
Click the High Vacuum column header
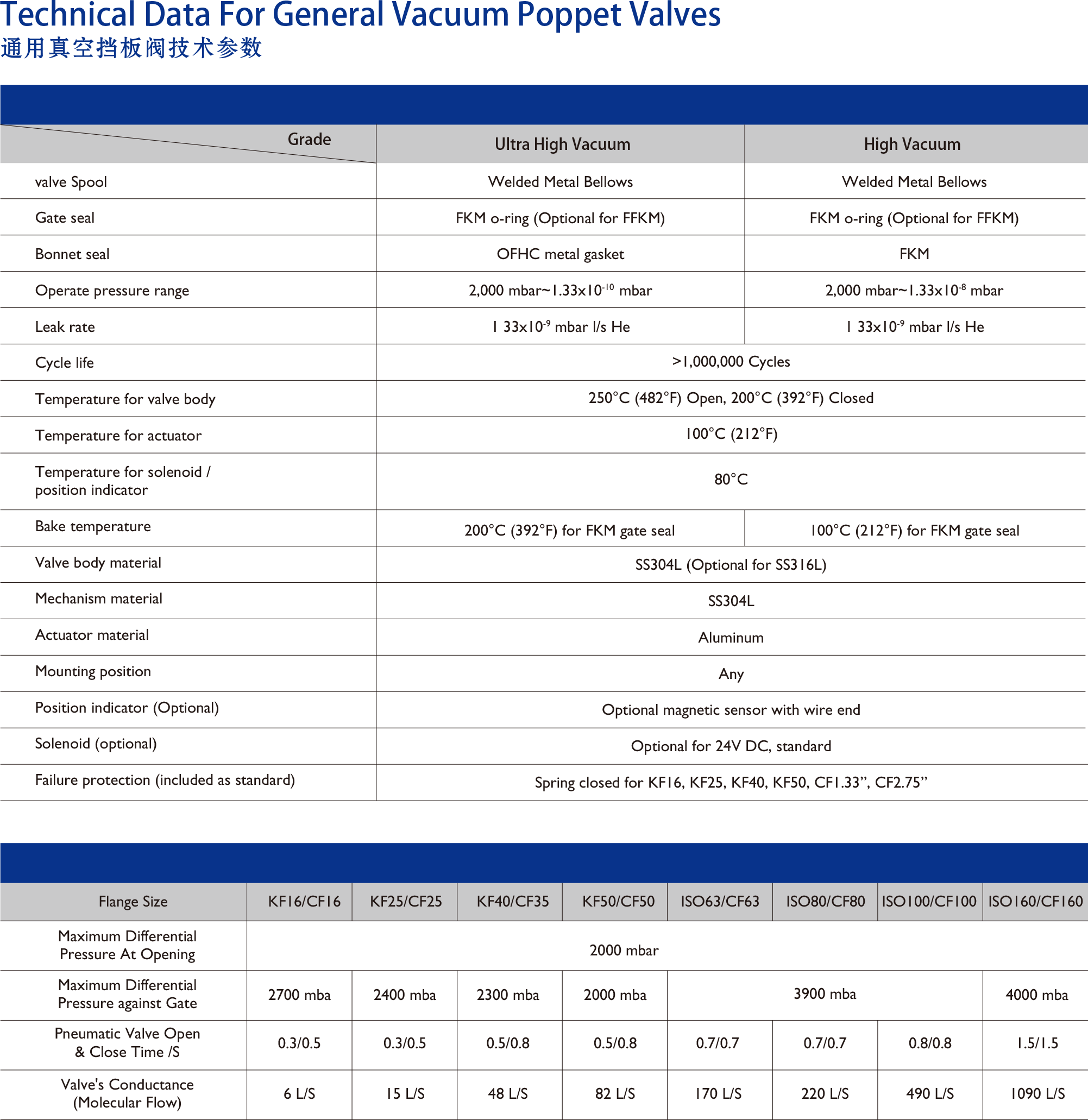click(911, 144)
